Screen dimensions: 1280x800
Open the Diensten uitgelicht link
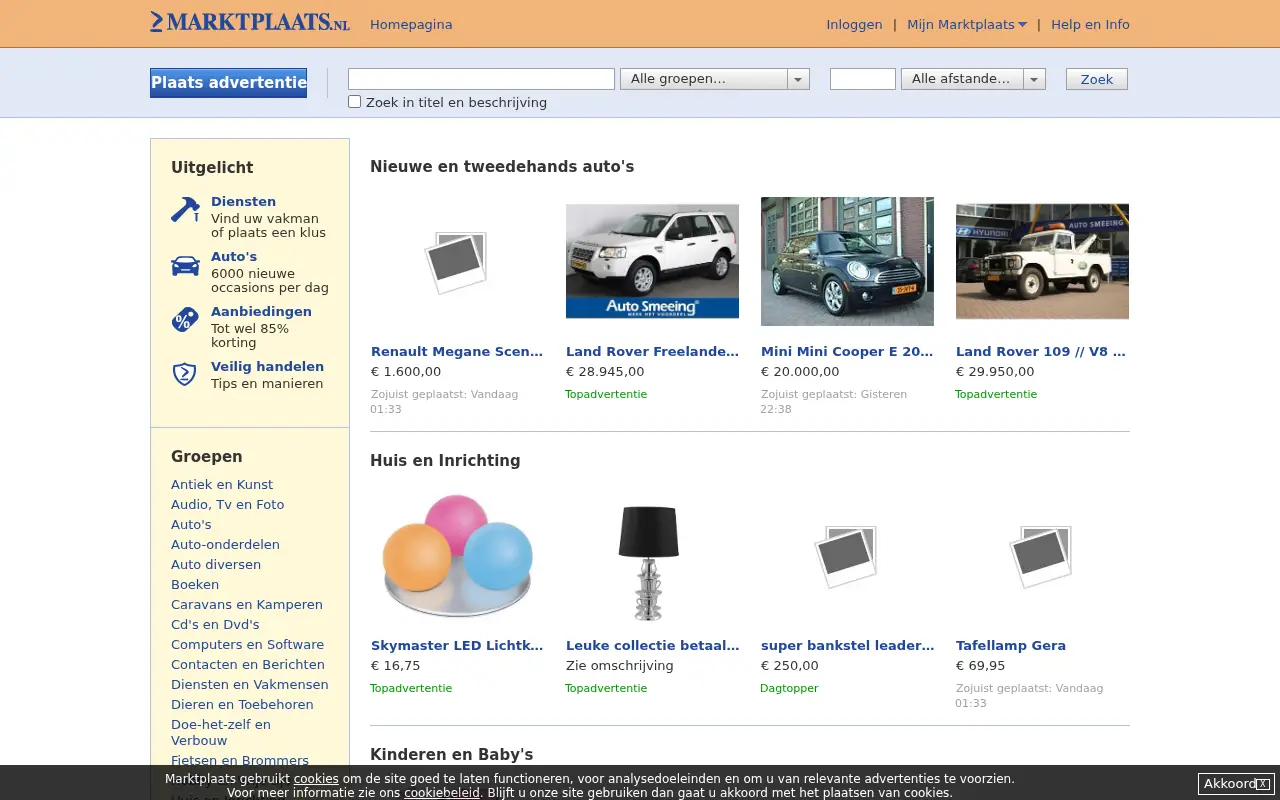point(243,201)
